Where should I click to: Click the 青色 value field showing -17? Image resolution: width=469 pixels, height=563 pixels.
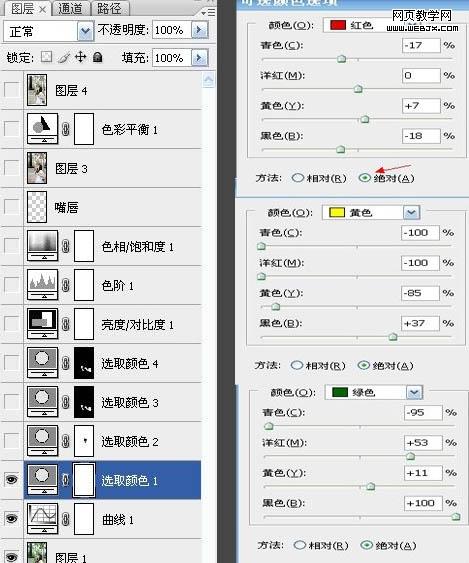pos(421,45)
